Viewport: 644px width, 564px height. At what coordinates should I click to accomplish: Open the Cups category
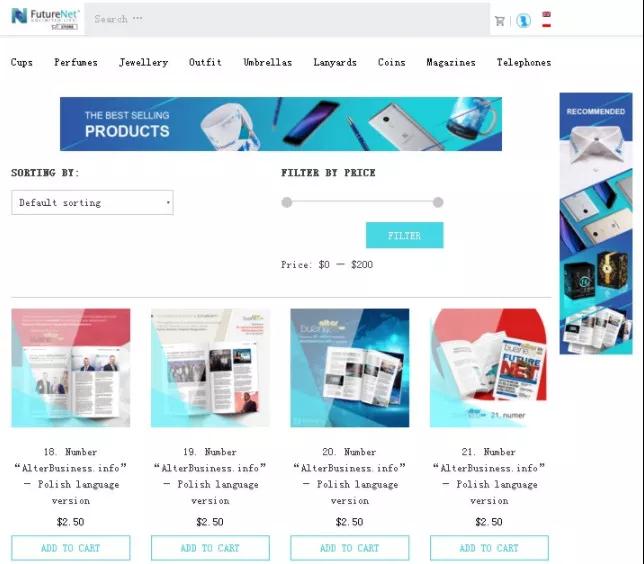click(22, 62)
